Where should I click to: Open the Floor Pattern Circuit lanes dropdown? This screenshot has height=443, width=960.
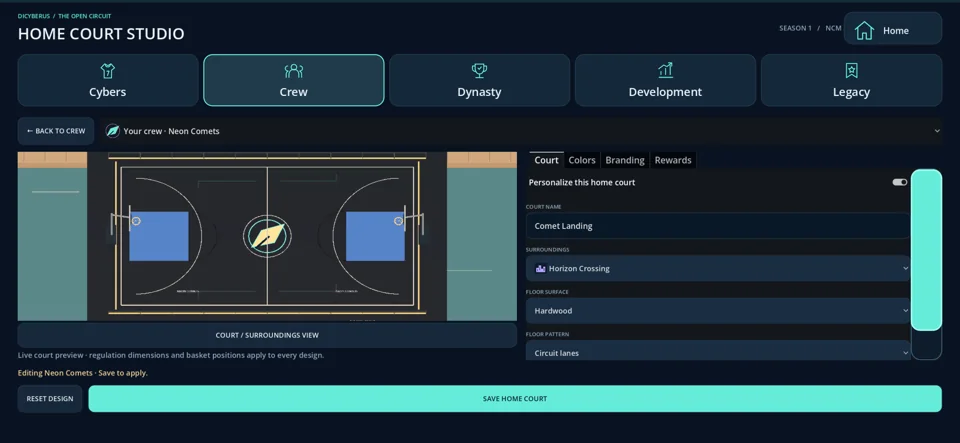click(718, 351)
